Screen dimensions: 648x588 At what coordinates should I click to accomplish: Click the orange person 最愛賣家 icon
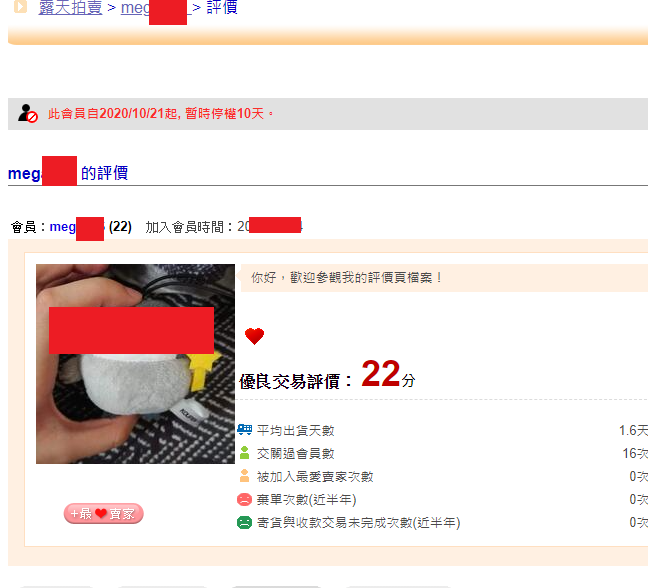pos(244,476)
